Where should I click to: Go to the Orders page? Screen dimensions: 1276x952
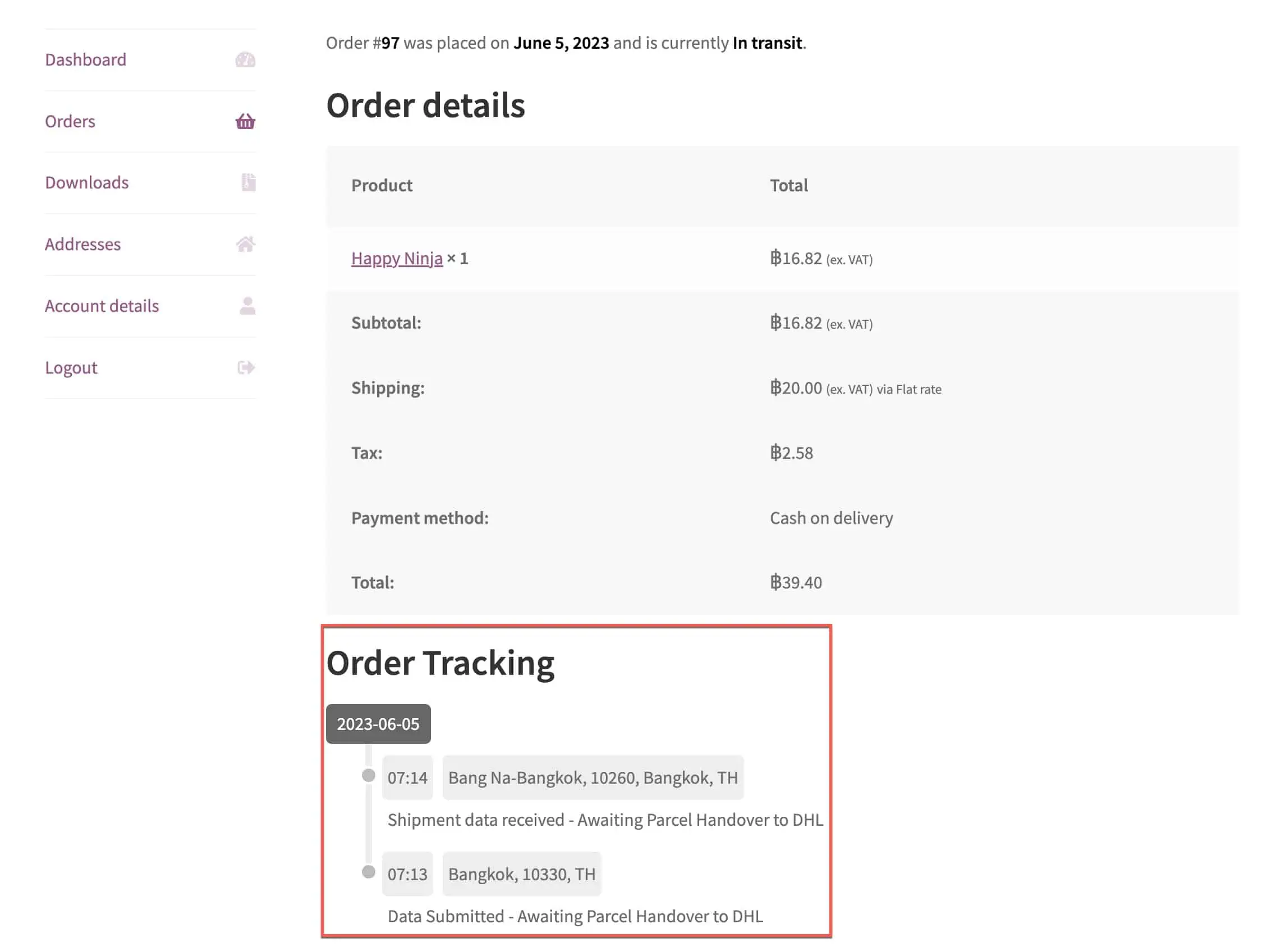[x=70, y=122]
